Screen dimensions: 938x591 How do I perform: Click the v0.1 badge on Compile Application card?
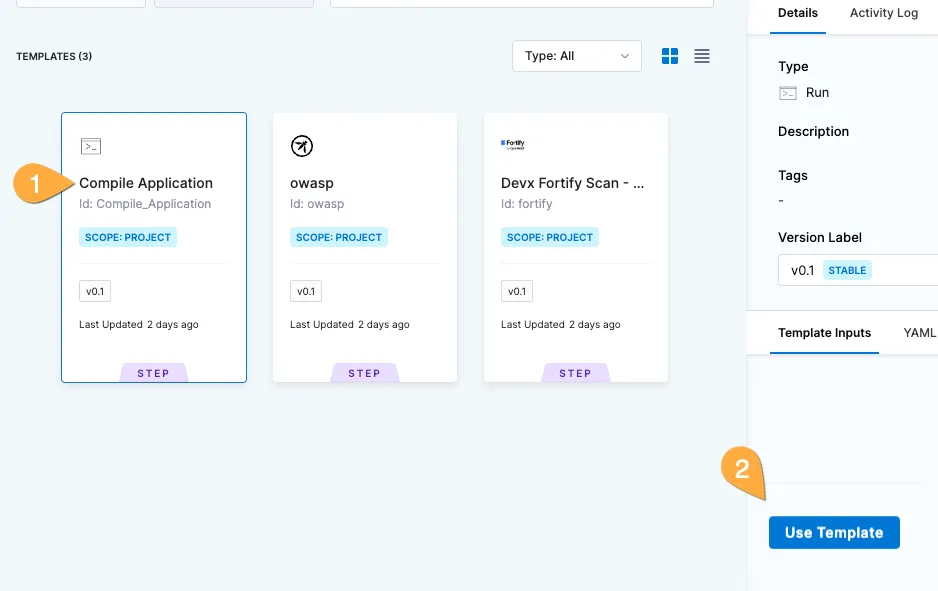[x=95, y=292]
